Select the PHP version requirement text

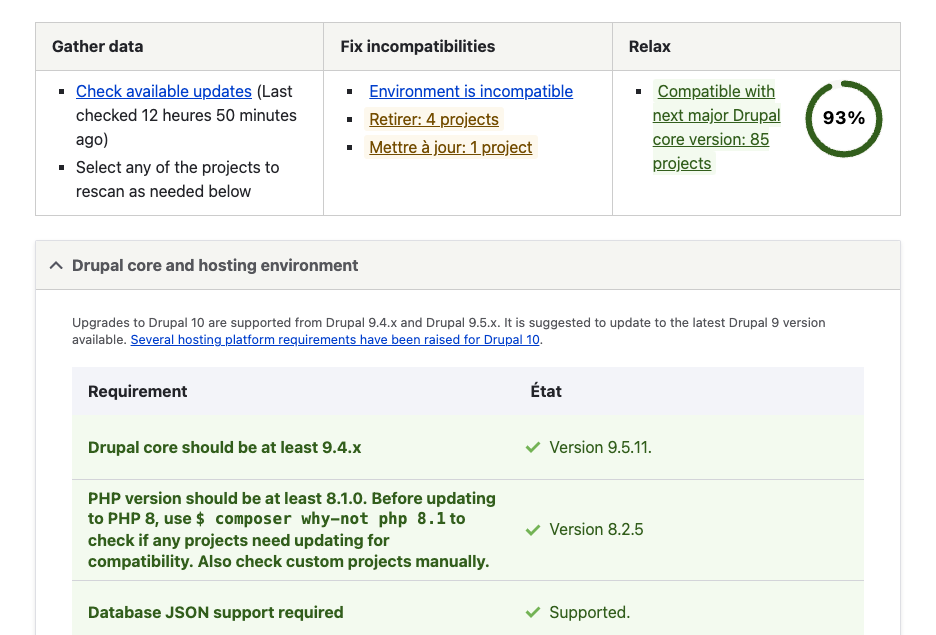pos(292,530)
